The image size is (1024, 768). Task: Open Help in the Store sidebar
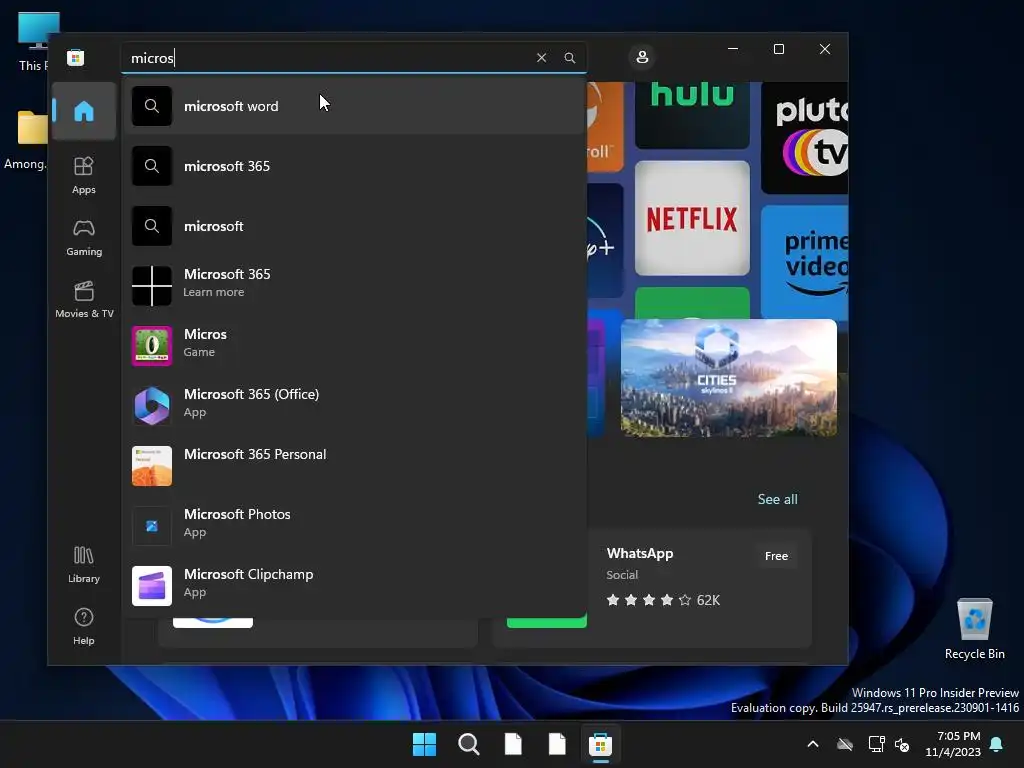pyautogui.click(x=84, y=626)
